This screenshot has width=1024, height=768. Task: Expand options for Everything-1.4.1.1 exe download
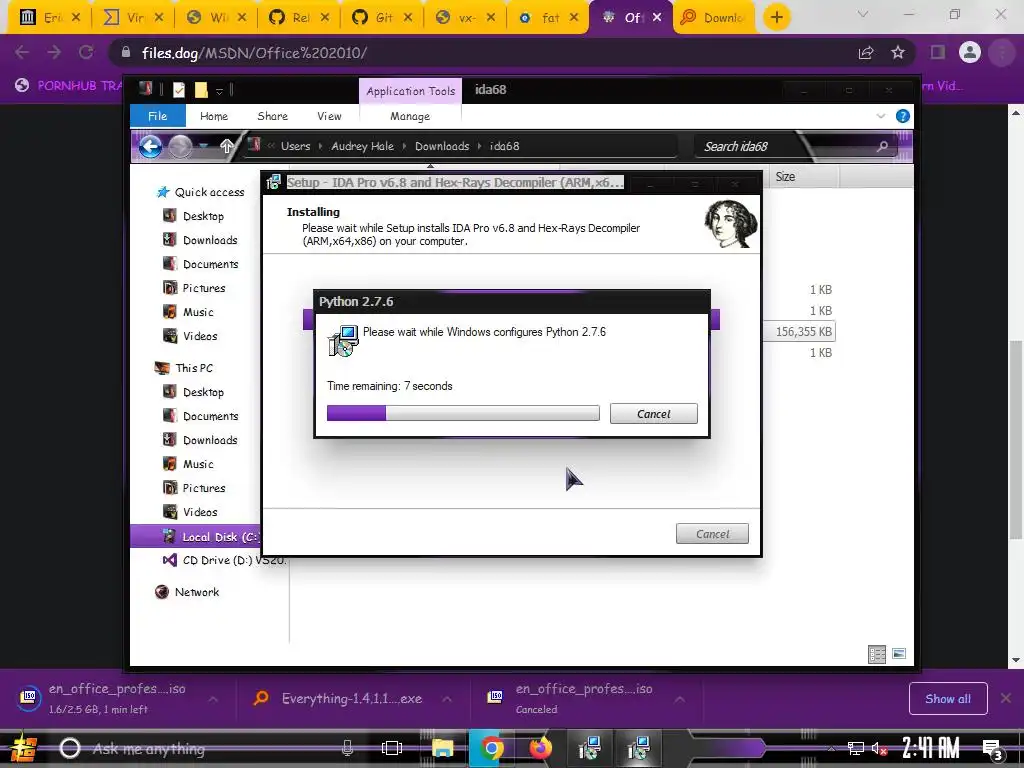tap(447, 699)
